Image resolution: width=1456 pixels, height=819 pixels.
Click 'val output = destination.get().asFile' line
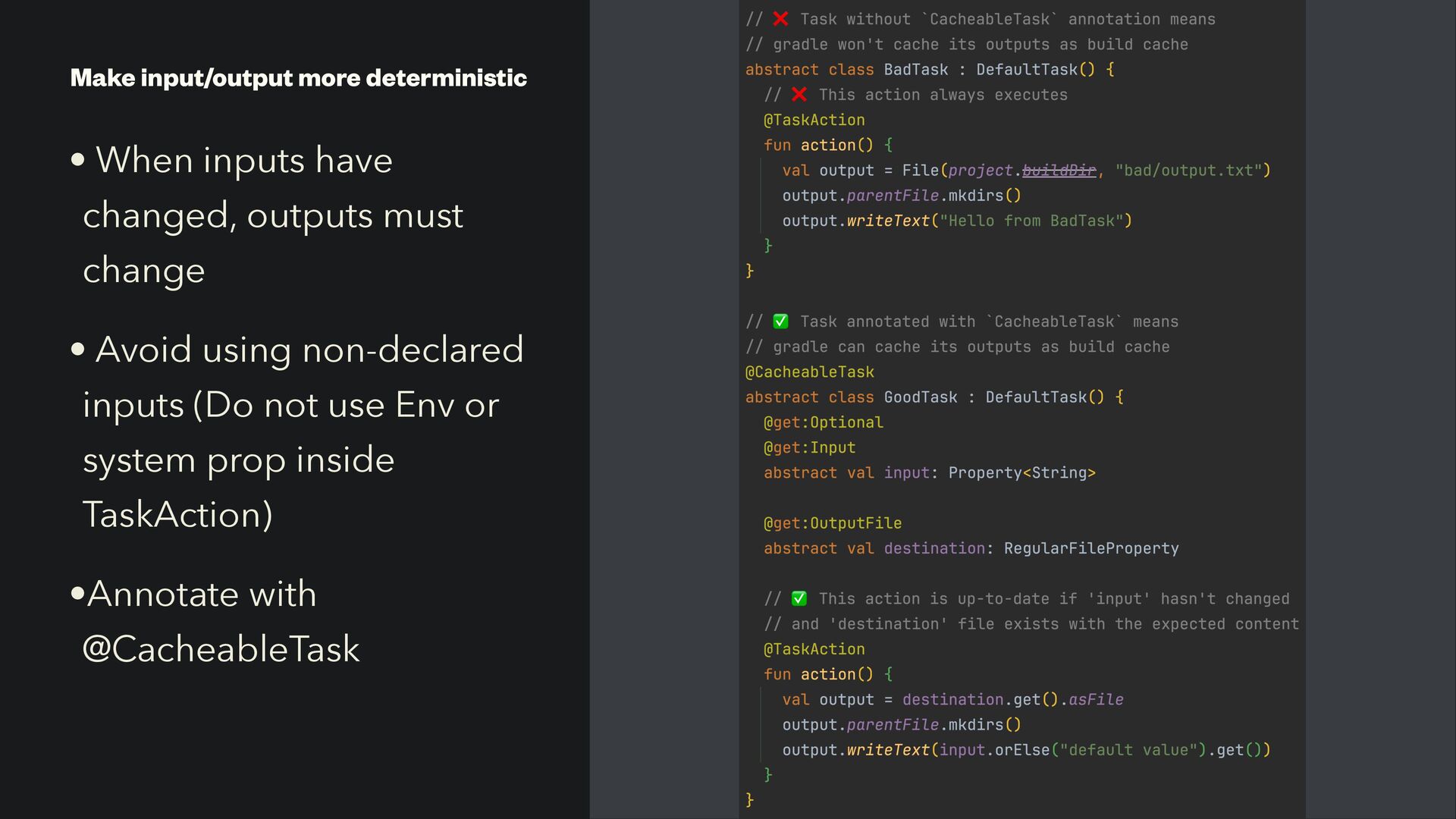click(953, 700)
